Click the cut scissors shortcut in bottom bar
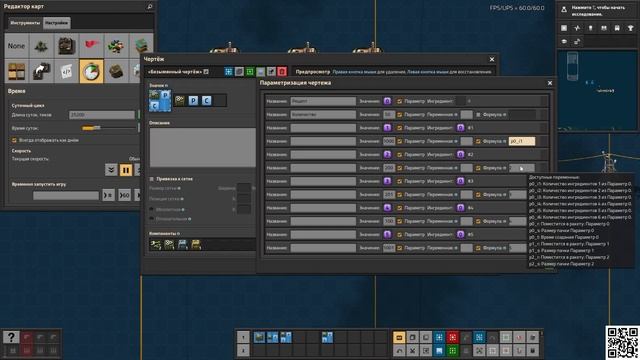 413,351
